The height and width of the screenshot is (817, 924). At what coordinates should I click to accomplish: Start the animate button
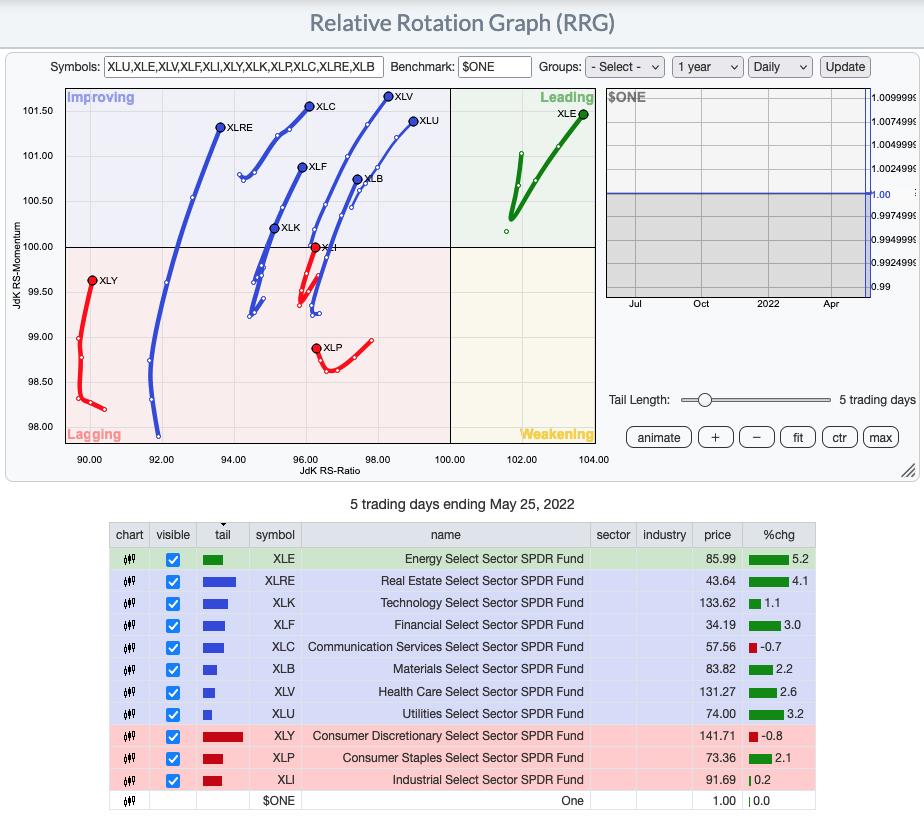point(659,437)
